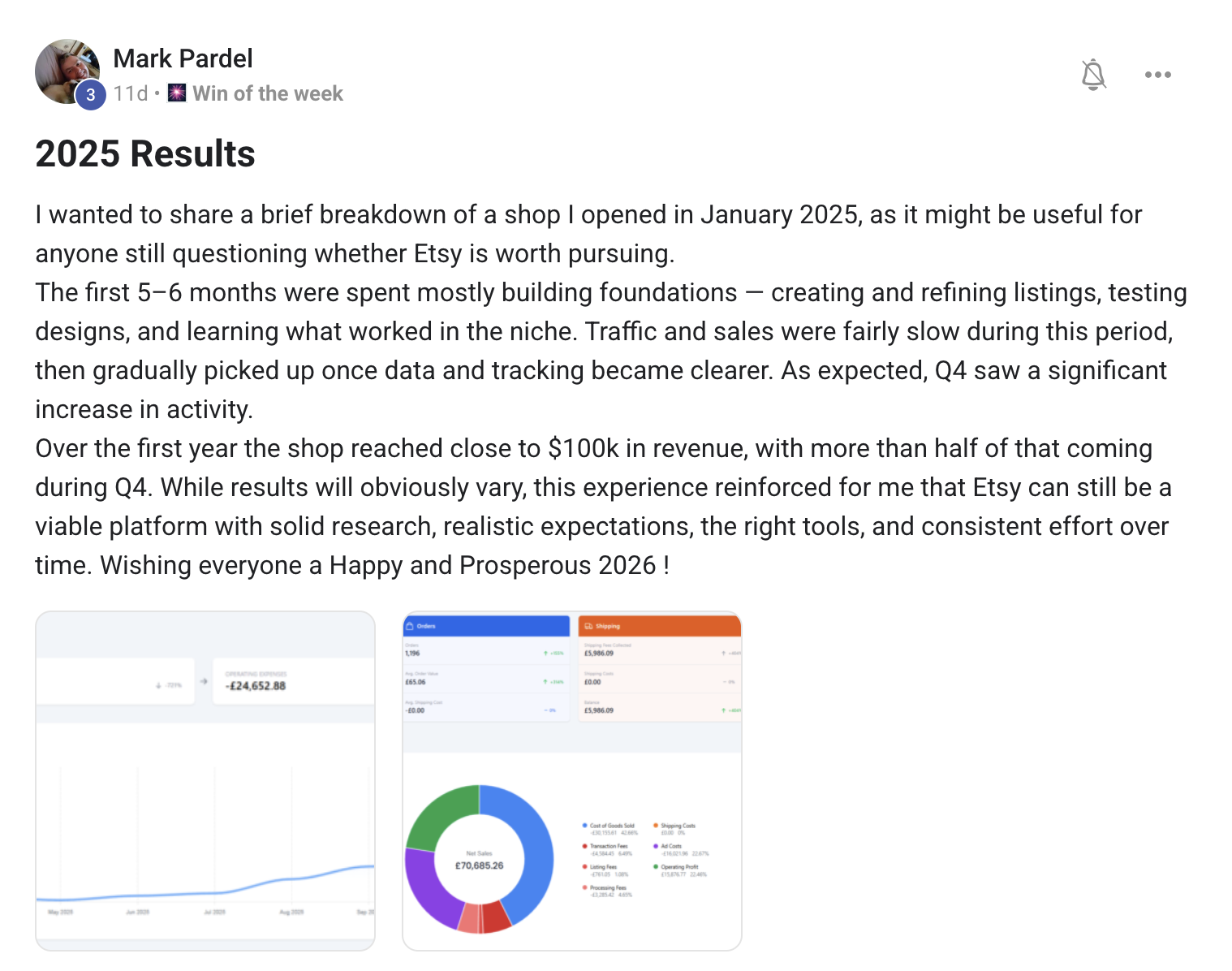Click Mark Pardel's profile avatar photo
Viewport: 1232px width, 971px height.
(x=64, y=69)
